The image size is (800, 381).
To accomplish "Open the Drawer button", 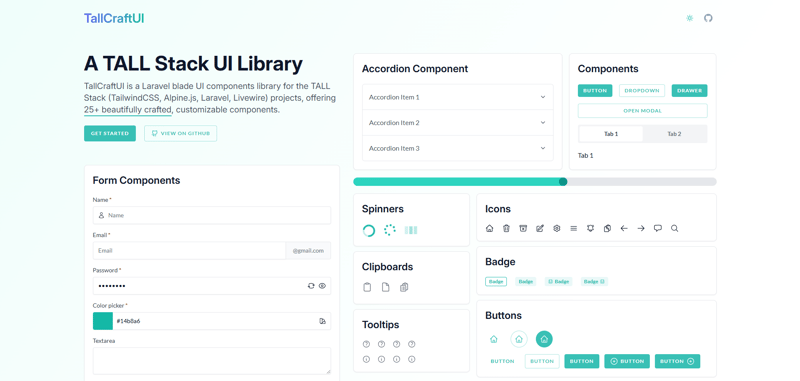I will pos(689,91).
